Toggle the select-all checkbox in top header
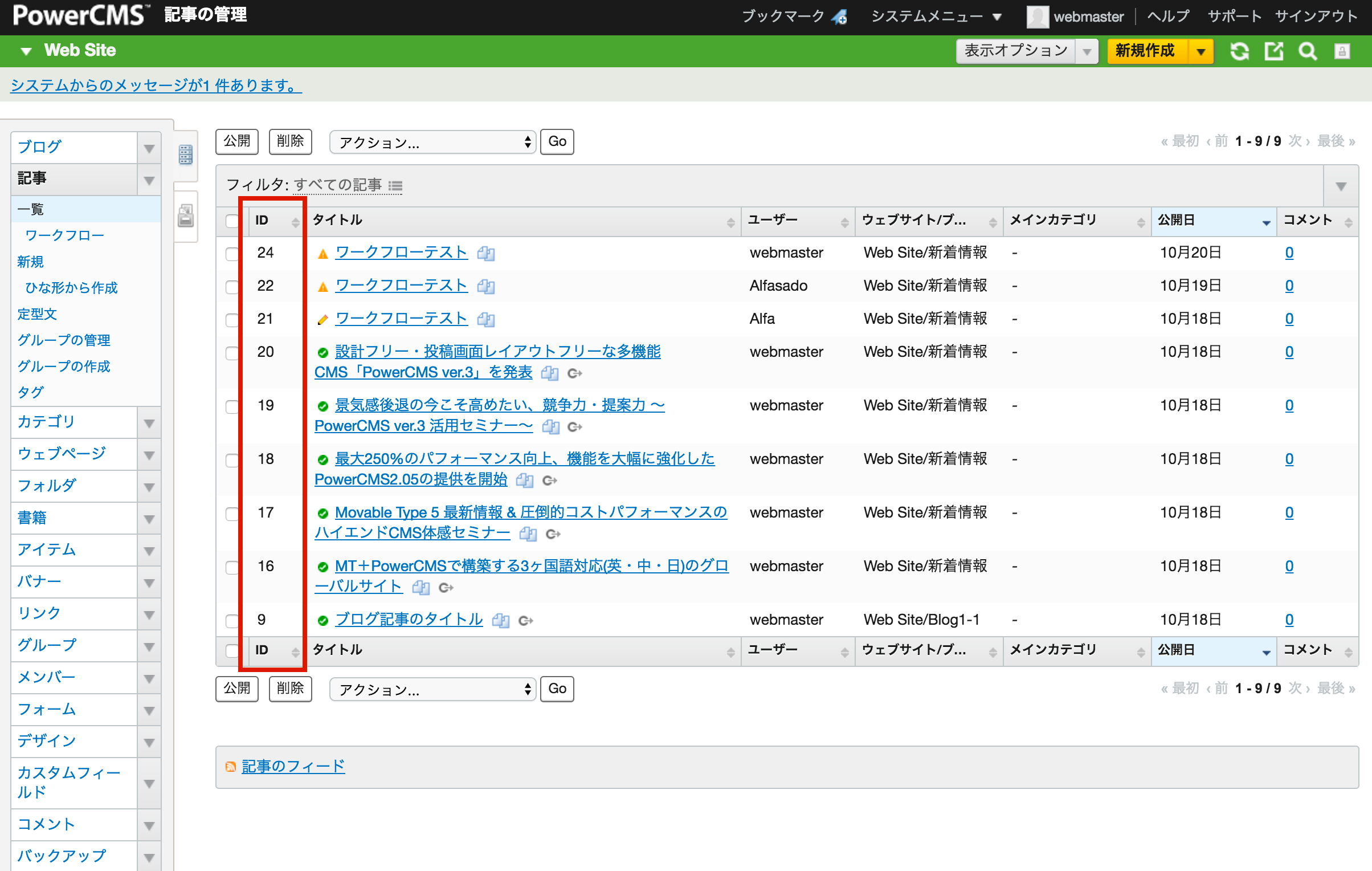 coord(232,221)
